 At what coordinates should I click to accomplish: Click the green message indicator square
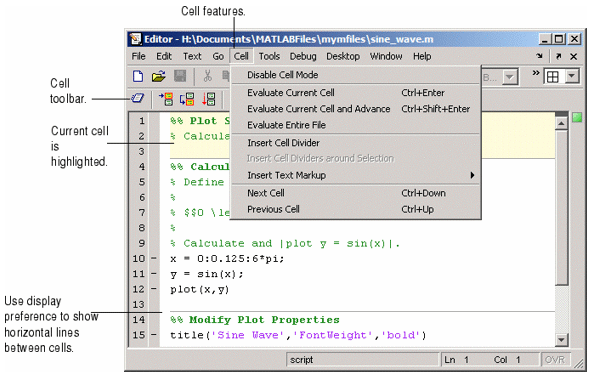[x=577, y=117]
